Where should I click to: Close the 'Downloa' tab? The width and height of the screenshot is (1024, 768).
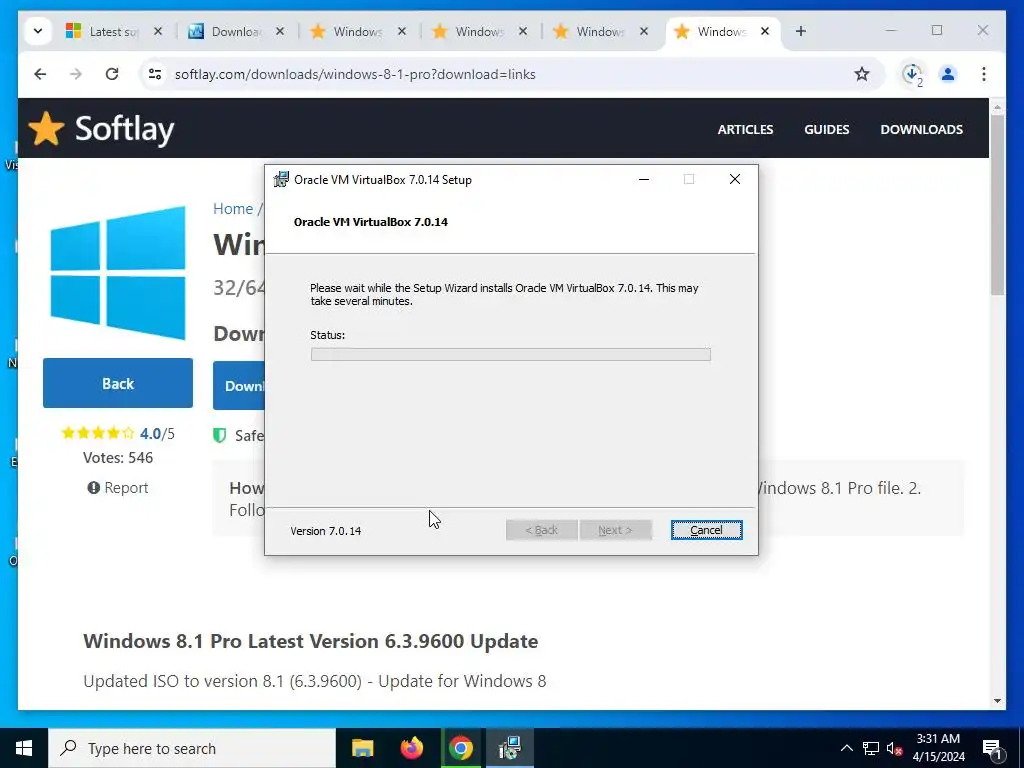point(280,31)
